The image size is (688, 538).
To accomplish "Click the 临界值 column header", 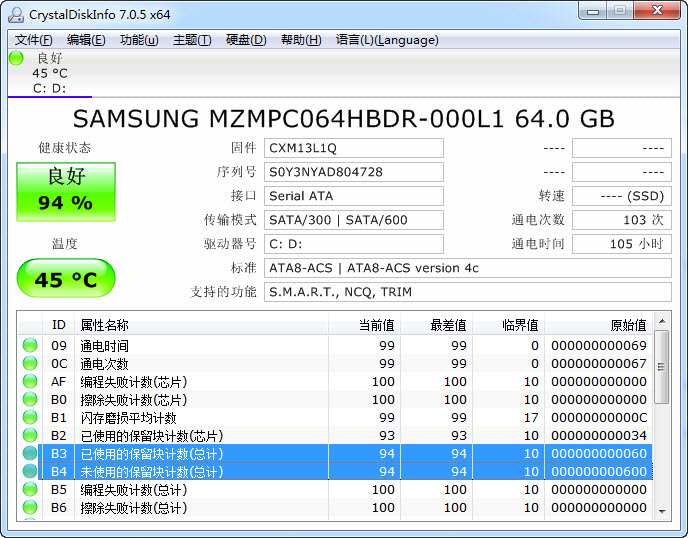I will click(509, 325).
